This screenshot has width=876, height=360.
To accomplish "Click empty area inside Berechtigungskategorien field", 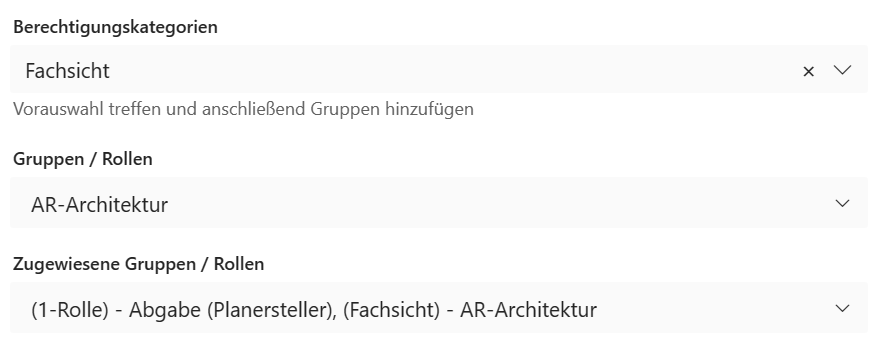I will [x=447, y=70].
